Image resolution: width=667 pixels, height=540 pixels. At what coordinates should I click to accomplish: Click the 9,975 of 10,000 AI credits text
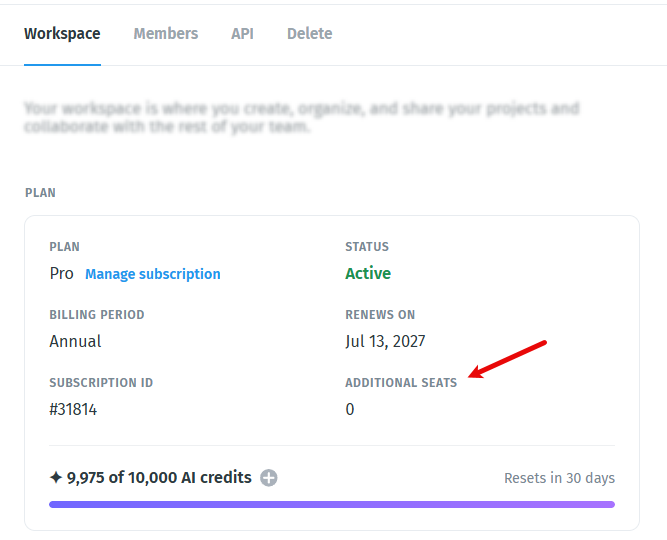pos(159,477)
